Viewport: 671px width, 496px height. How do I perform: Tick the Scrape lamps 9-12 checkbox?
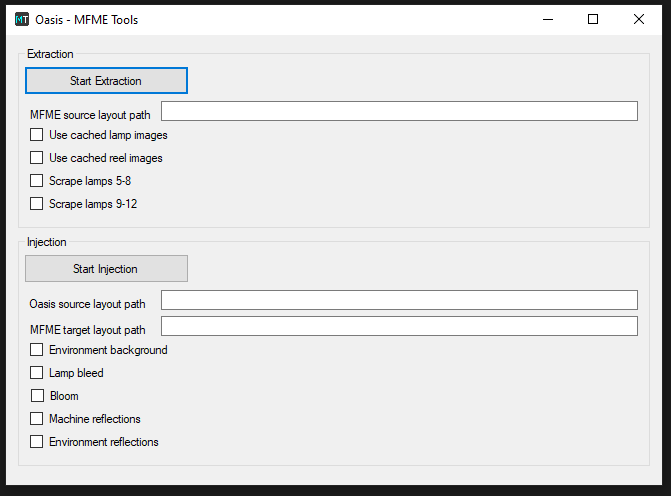(x=36, y=203)
